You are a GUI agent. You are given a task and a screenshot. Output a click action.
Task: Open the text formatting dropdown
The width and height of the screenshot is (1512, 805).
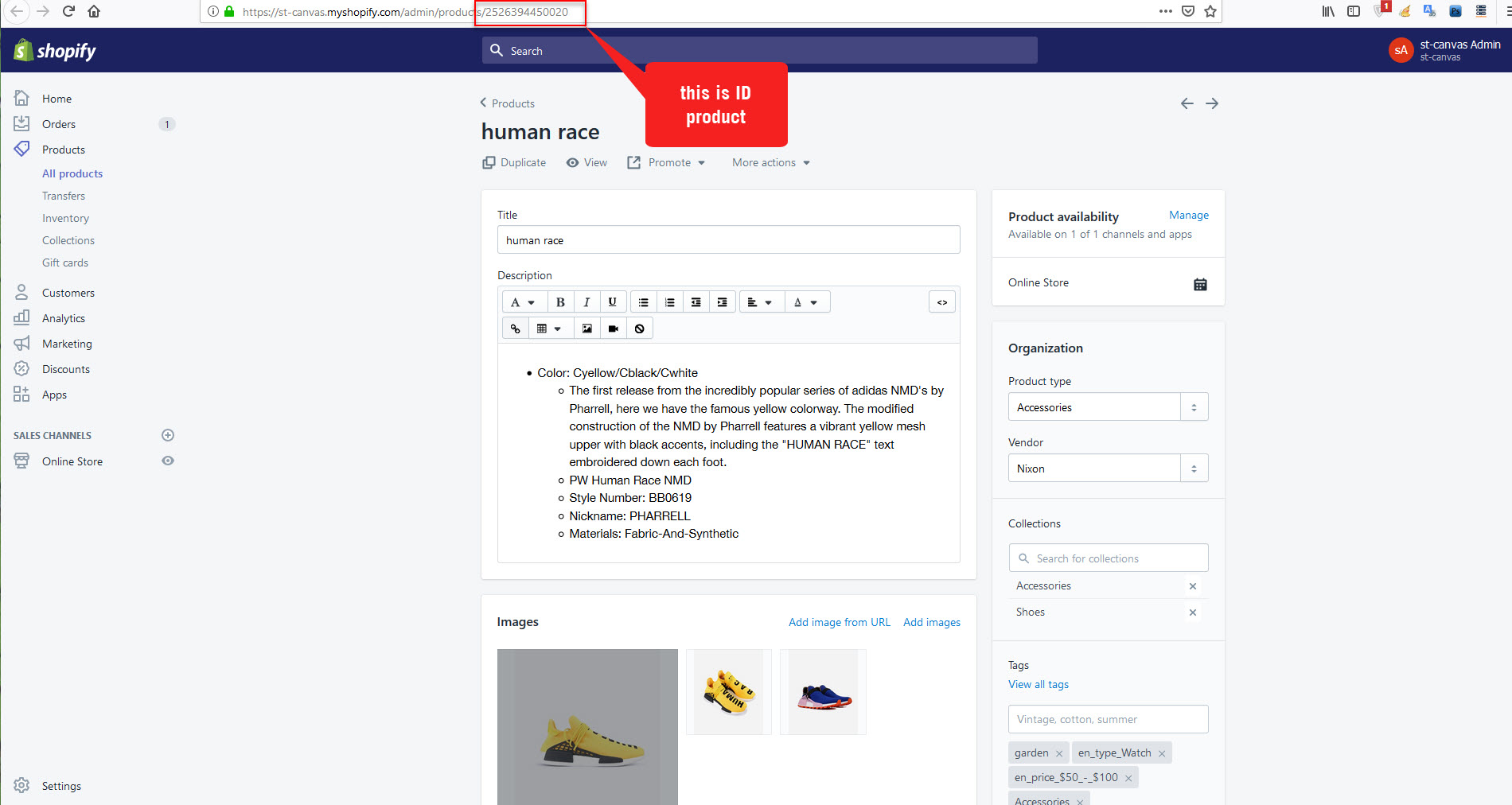[524, 302]
